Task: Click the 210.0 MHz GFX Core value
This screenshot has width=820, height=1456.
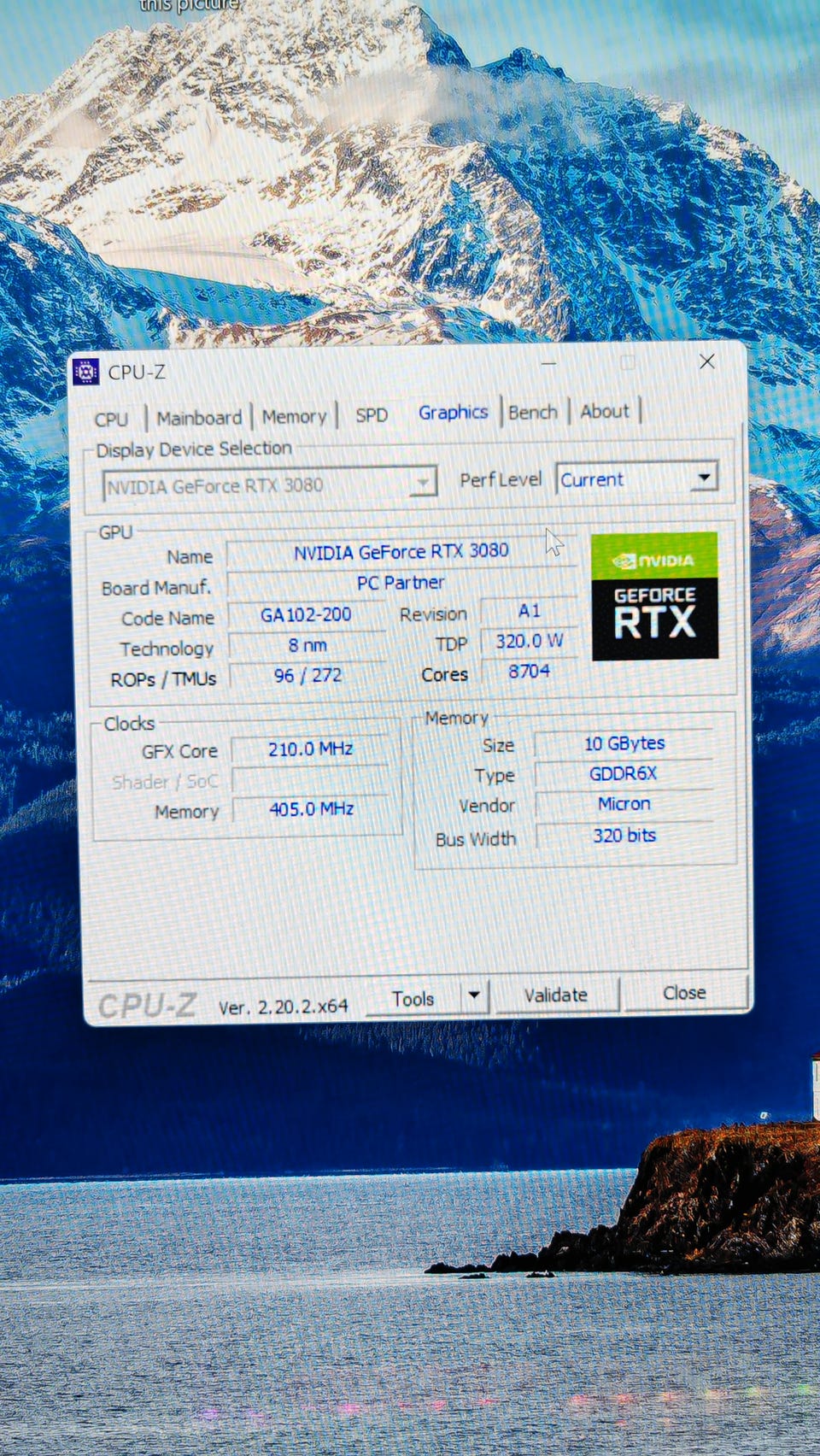Action: click(310, 749)
